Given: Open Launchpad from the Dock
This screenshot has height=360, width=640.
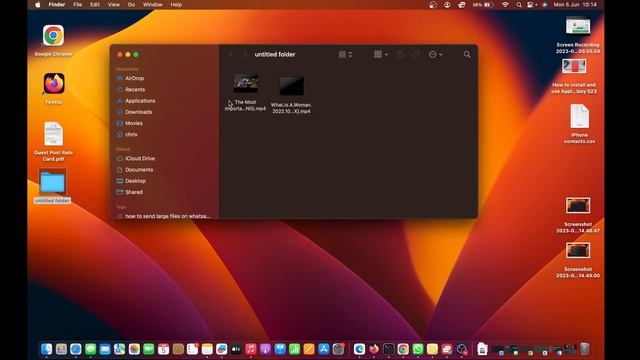Looking at the screenshot, I should click(x=61, y=349).
